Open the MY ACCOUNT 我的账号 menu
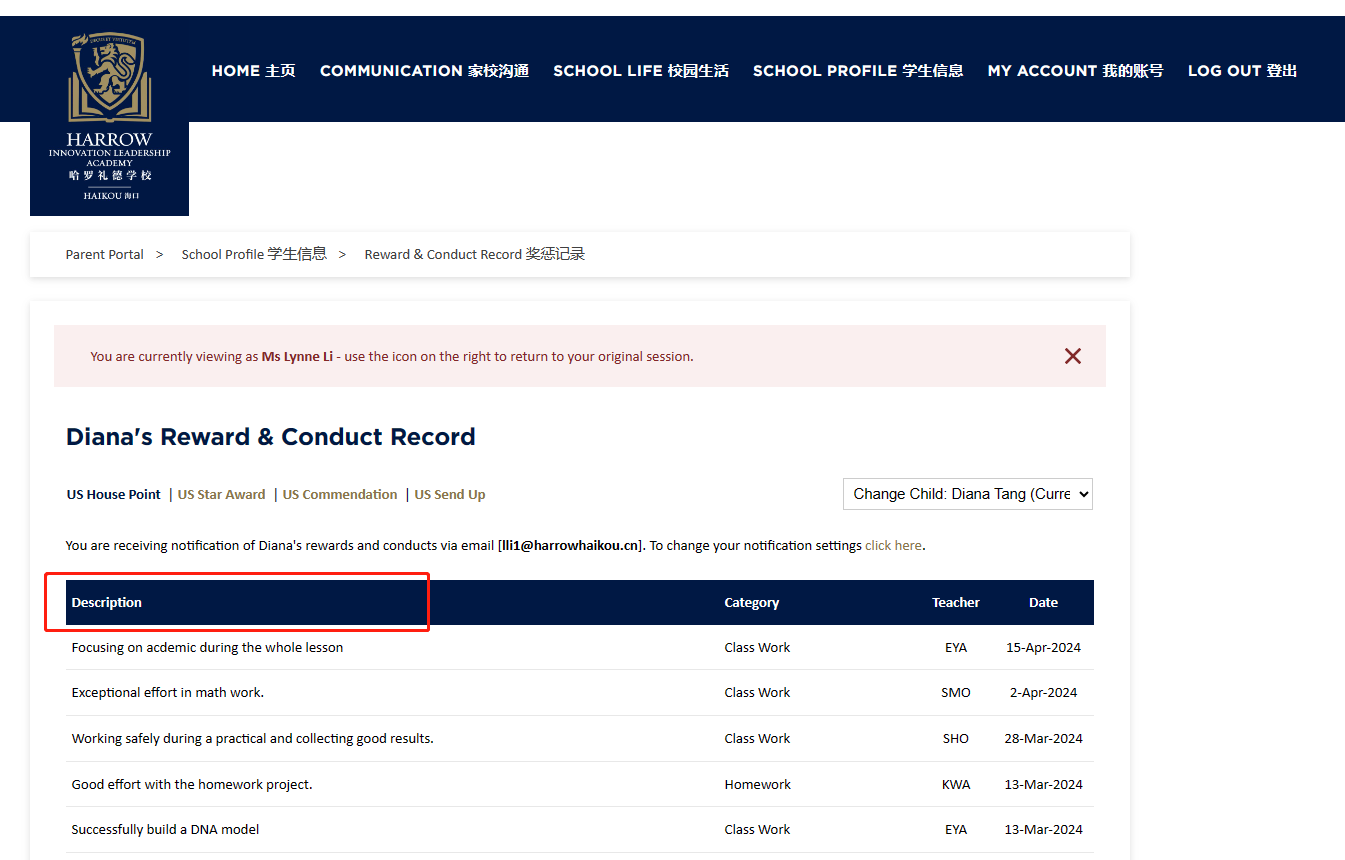The width and height of the screenshot is (1345, 860). point(1075,71)
